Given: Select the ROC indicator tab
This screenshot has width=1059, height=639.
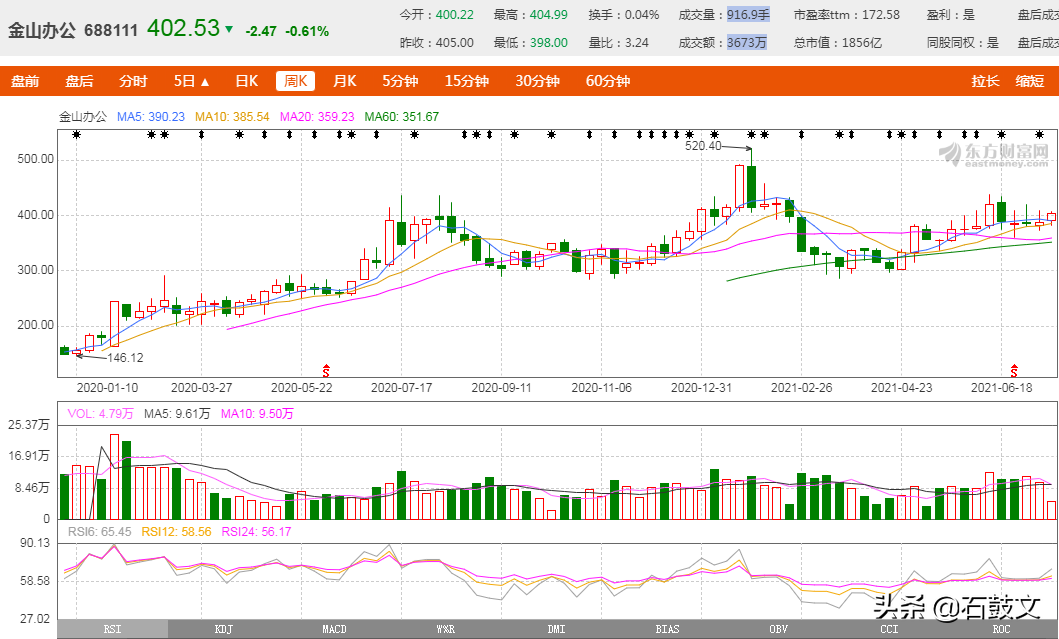Looking at the screenshot, I should pyautogui.click(x=1001, y=629).
